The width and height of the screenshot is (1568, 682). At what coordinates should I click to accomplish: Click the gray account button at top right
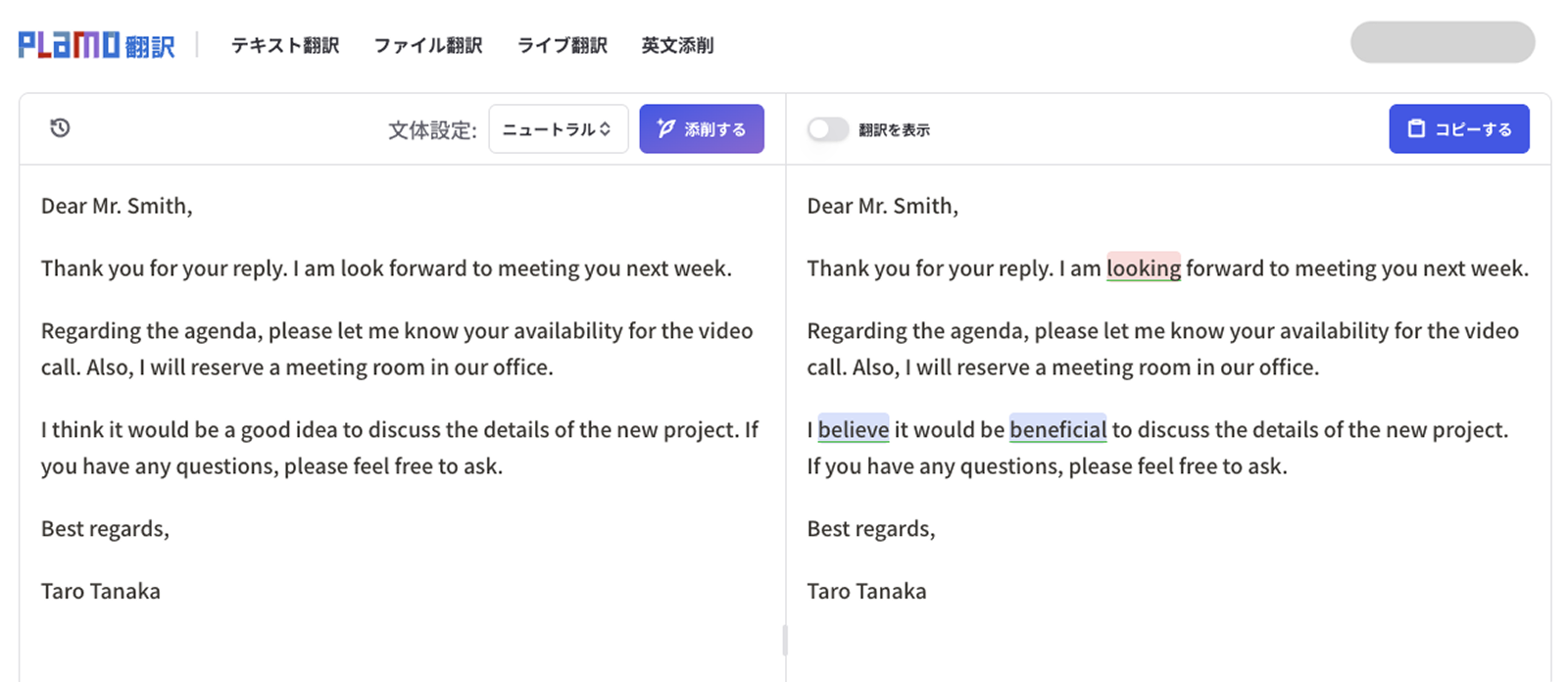1443,42
